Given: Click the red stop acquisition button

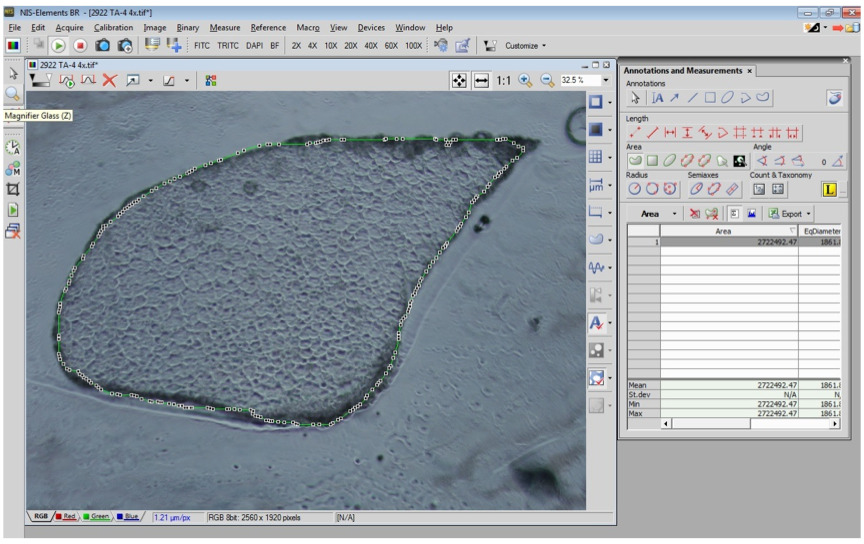Looking at the screenshot, I should pyautogui.click(x=80, y=45).
